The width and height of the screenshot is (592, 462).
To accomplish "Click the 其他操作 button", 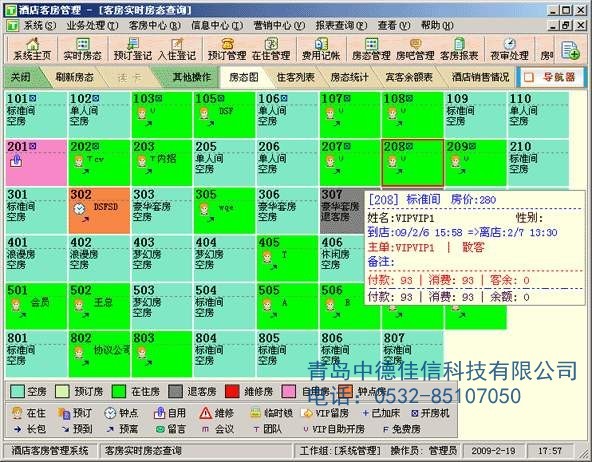I will point(191,77).
